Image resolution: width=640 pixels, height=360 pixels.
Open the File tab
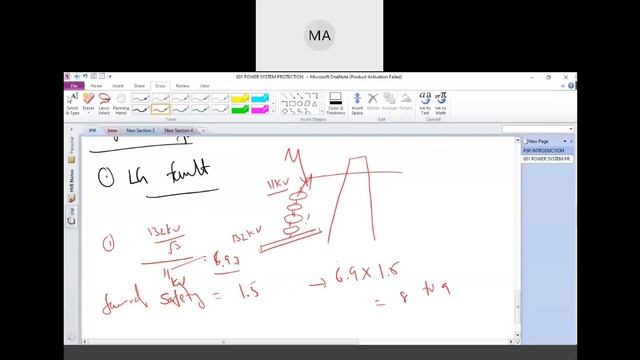(x=74, y=86)
